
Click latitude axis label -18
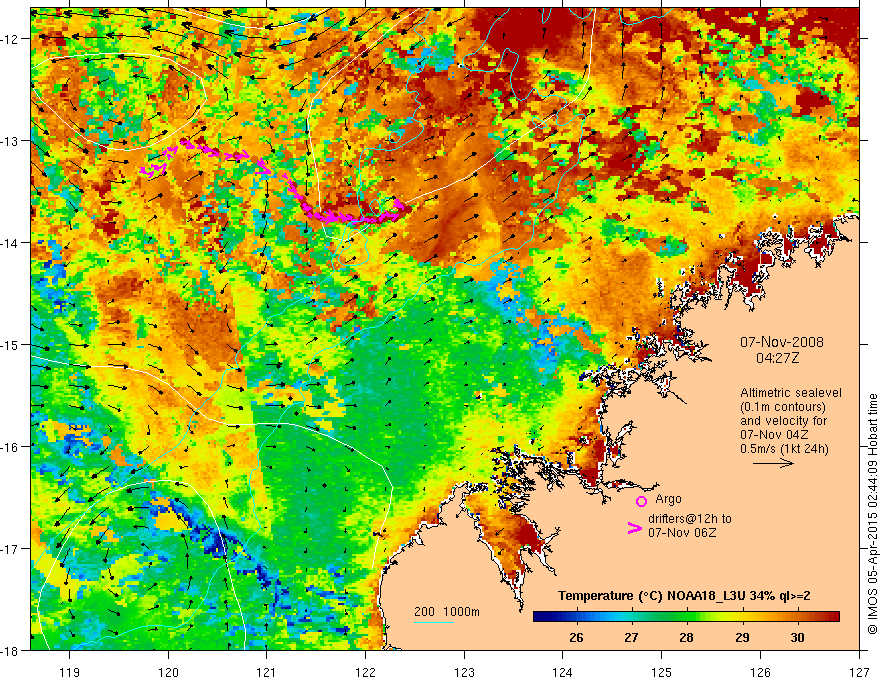(x=10, y=651)
